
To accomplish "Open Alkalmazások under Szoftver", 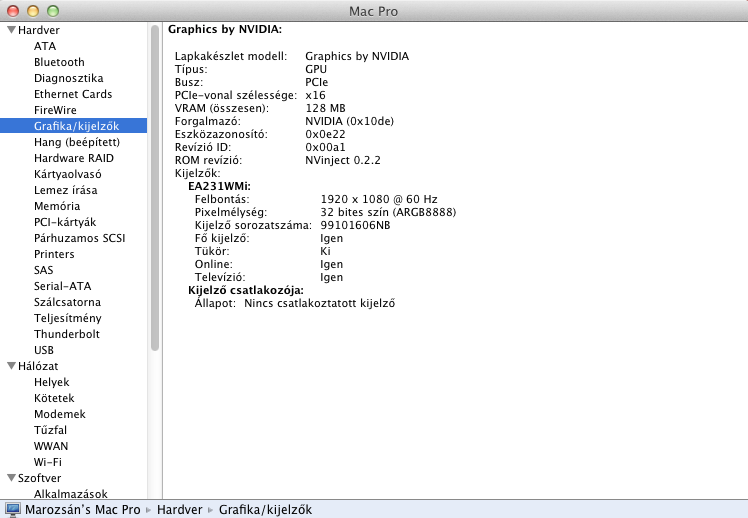I will [71, 494].
